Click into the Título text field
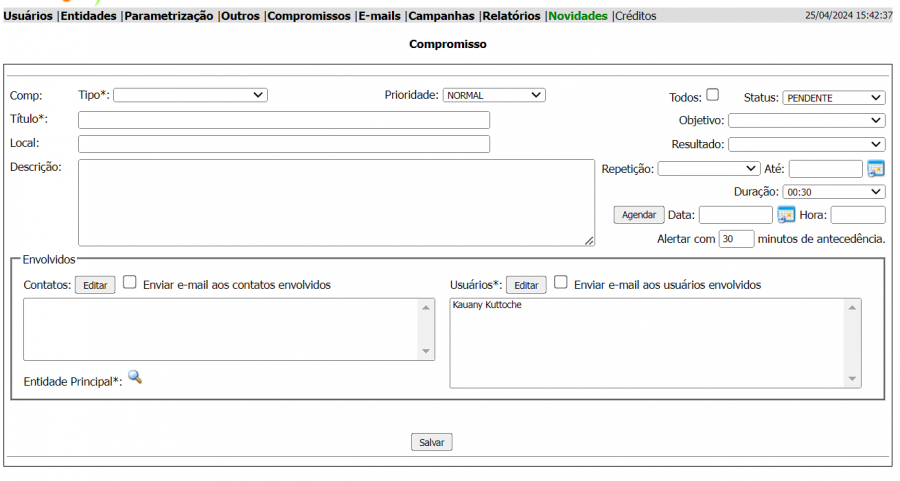900x481 pixels. click(283, 120)
